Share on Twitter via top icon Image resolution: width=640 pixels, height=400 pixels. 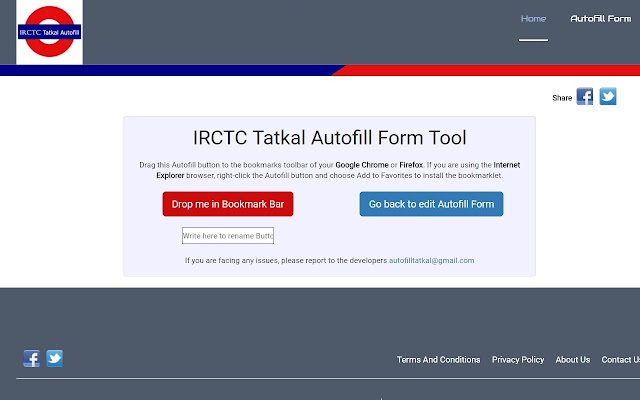pyautogui.click(x=608, y=96)
